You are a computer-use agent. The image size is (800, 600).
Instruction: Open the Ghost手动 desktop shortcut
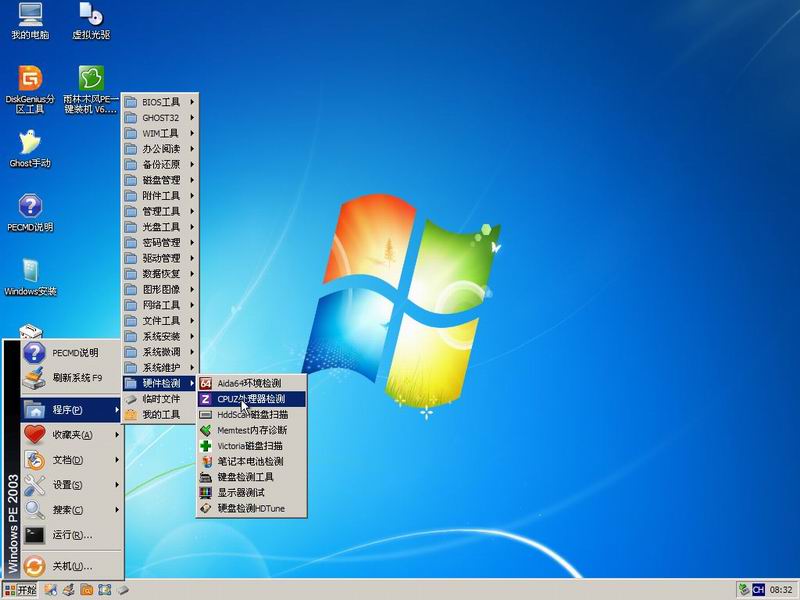click(30, 149)
